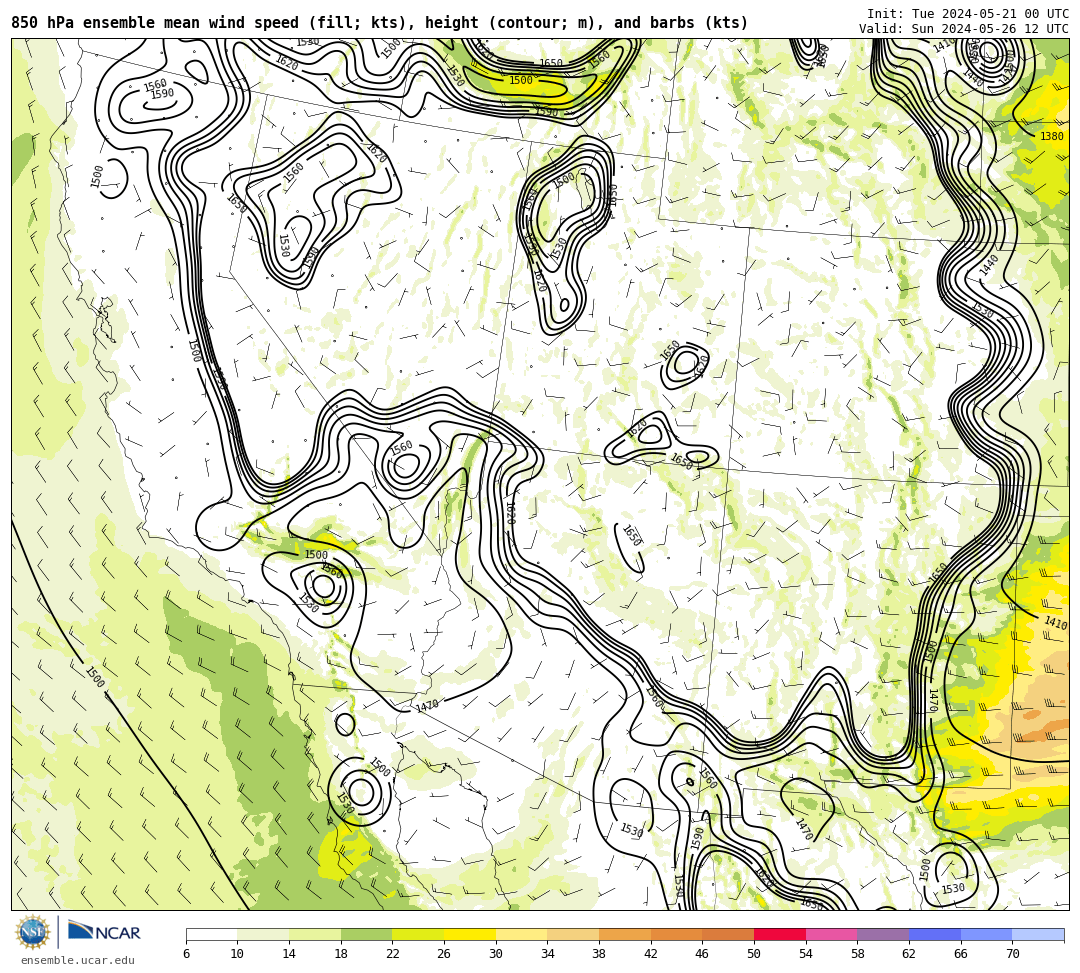Select the red 50–54 kts color swatch
Screen dimensions: 1080x973
pyautogui.click(x=780, y=934)
